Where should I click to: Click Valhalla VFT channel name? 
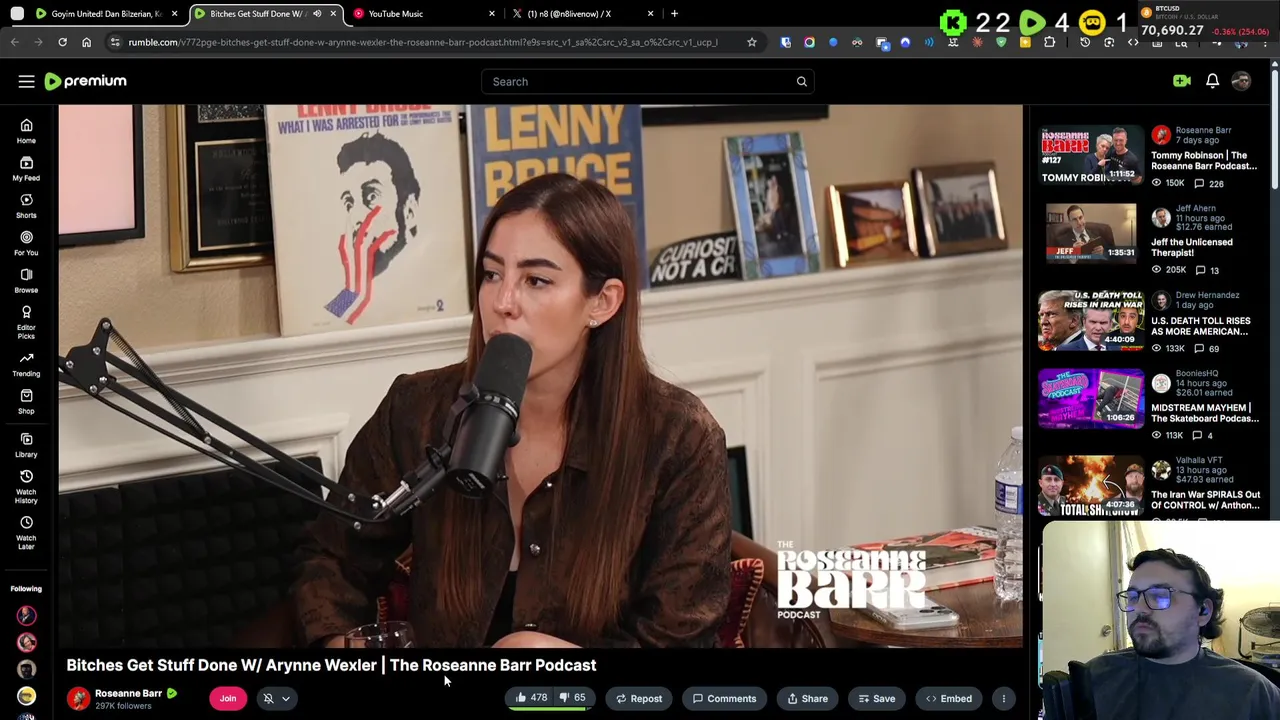click(x=1199, y=460)
